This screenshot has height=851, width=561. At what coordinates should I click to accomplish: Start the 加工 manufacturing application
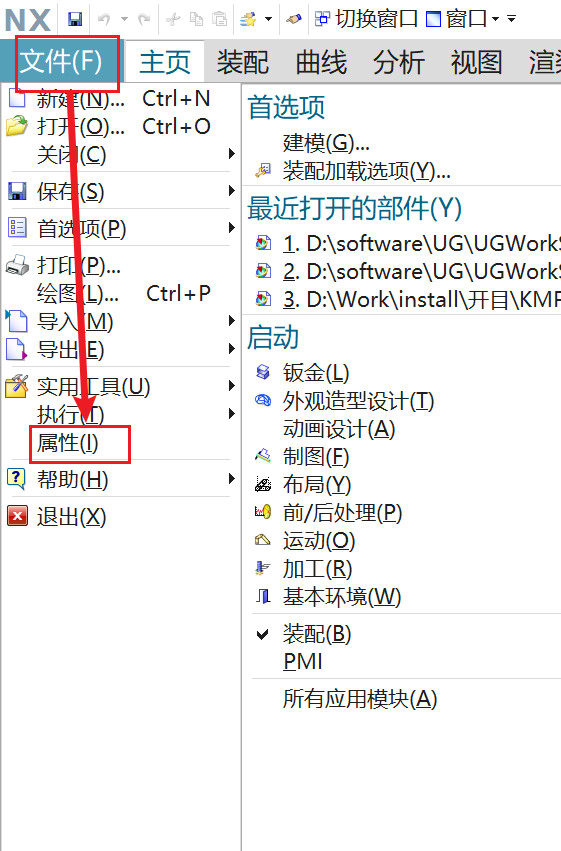[317, 569]
